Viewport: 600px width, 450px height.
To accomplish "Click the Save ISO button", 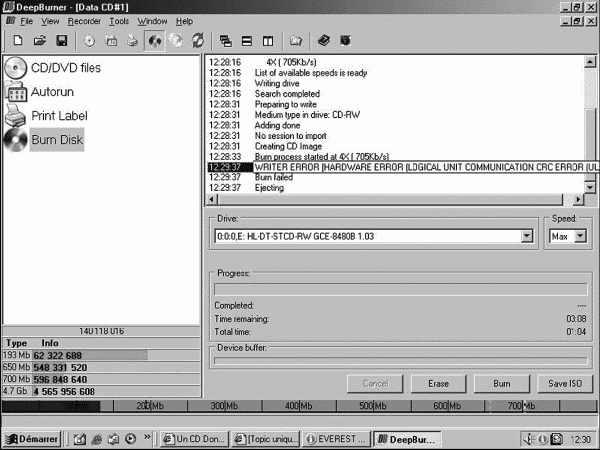I will pos(565,383).
